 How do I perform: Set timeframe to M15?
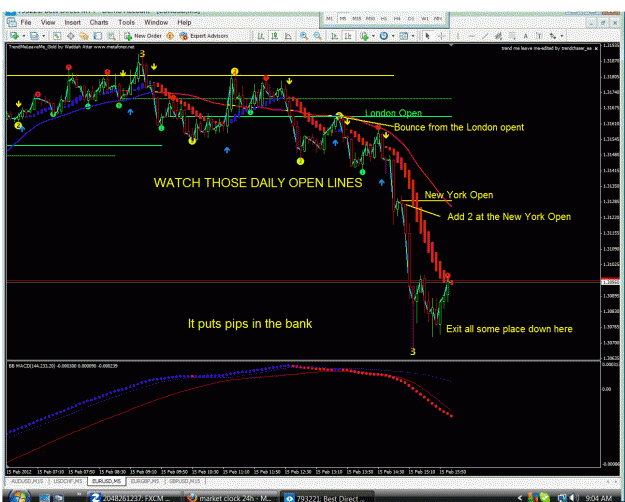coord(357,19)
